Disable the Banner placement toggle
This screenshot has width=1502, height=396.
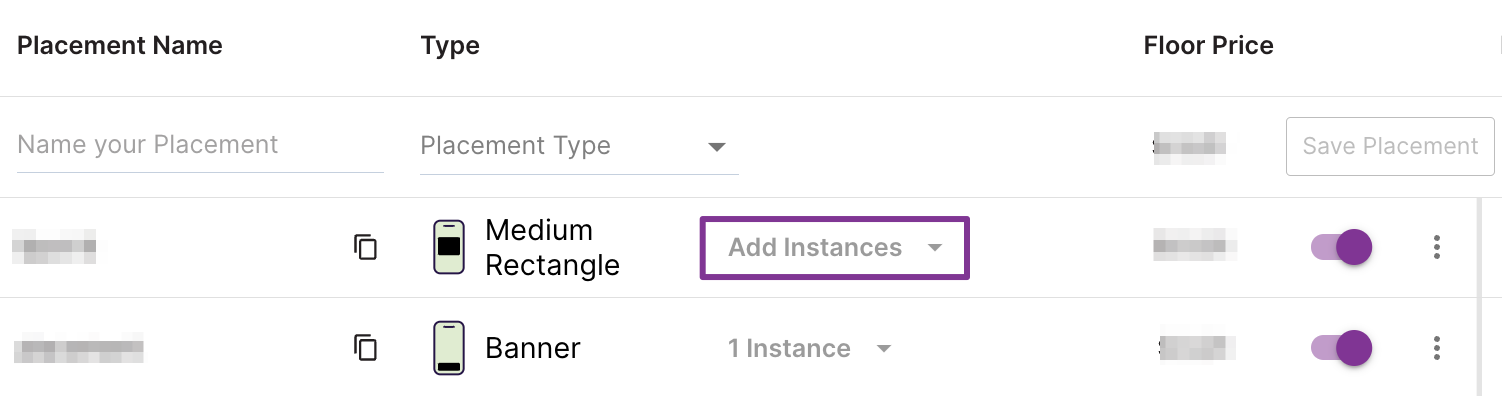(x=1341, y=348)
